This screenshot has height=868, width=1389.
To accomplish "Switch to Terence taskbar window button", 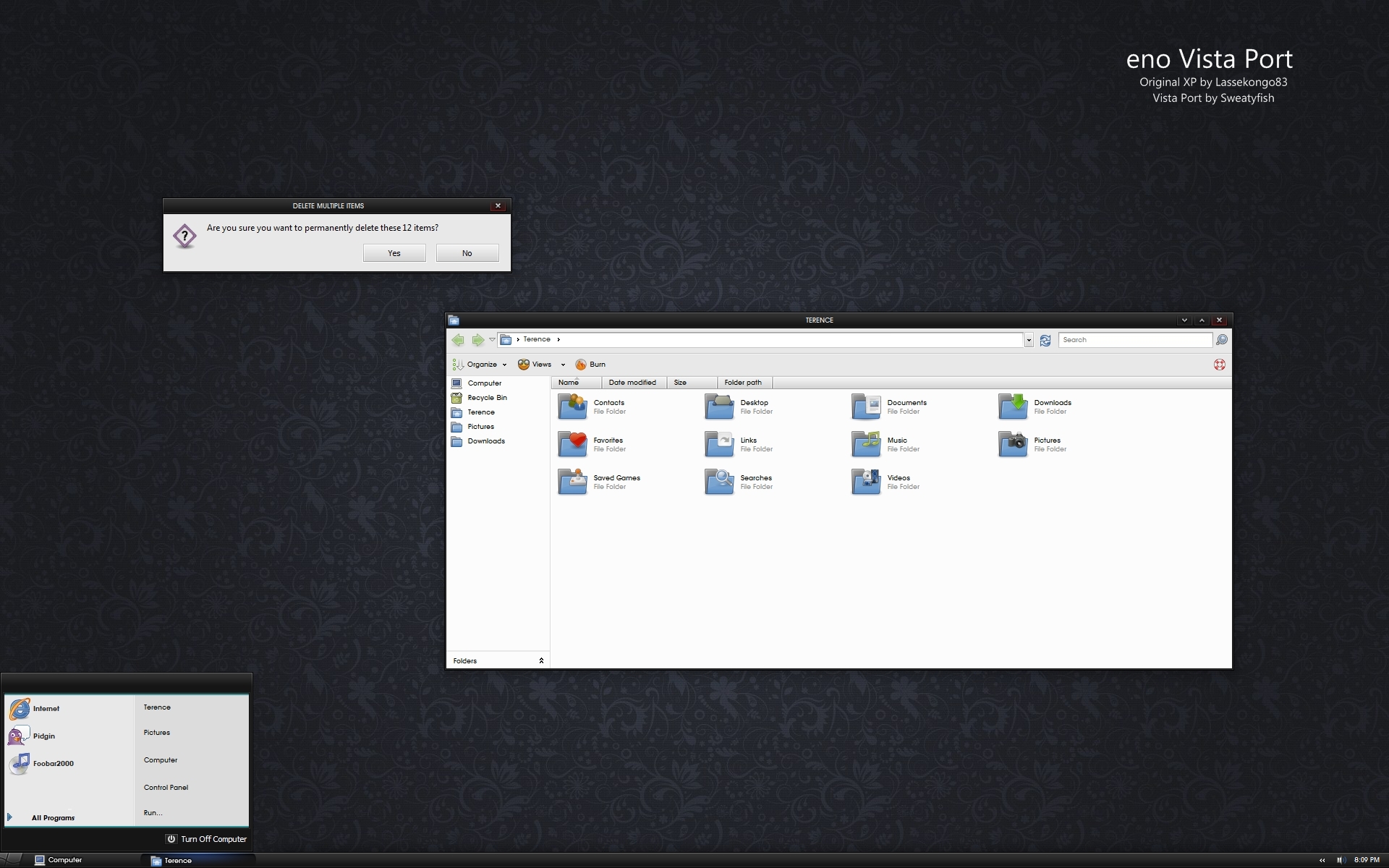I will tap(199, 861).
